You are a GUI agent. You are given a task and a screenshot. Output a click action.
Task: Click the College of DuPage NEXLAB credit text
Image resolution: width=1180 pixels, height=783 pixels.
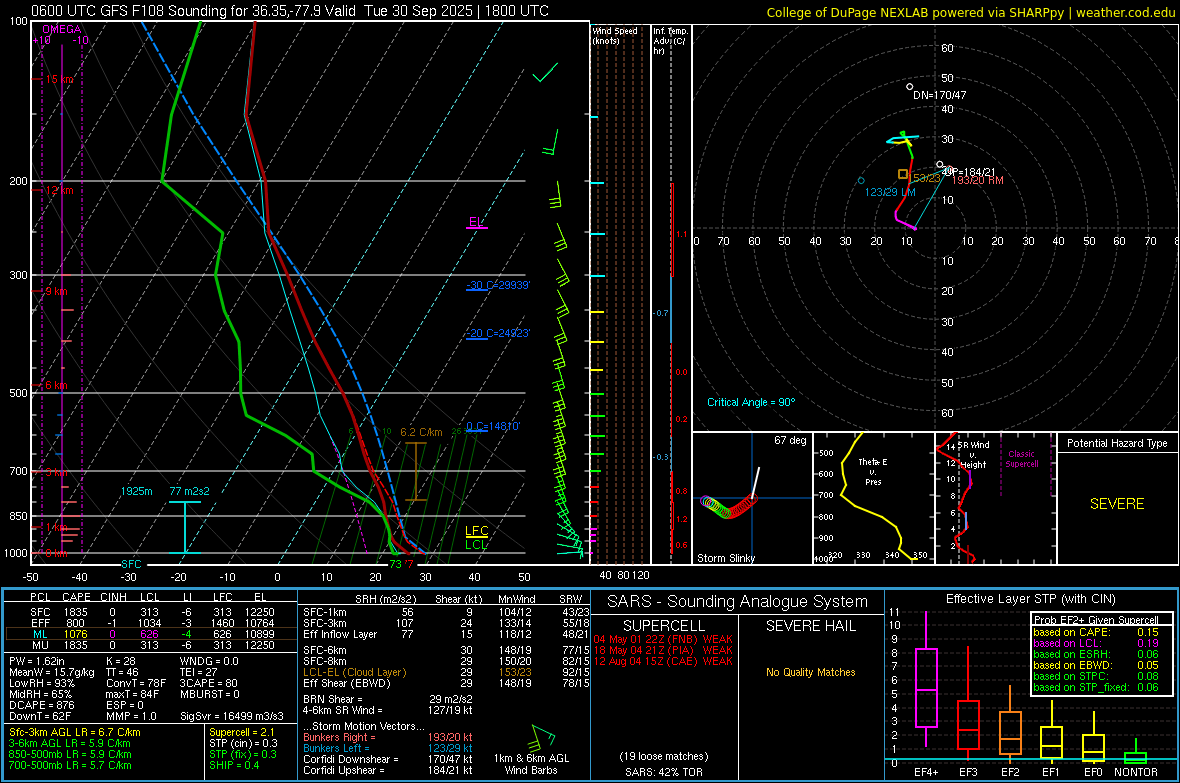970,12
